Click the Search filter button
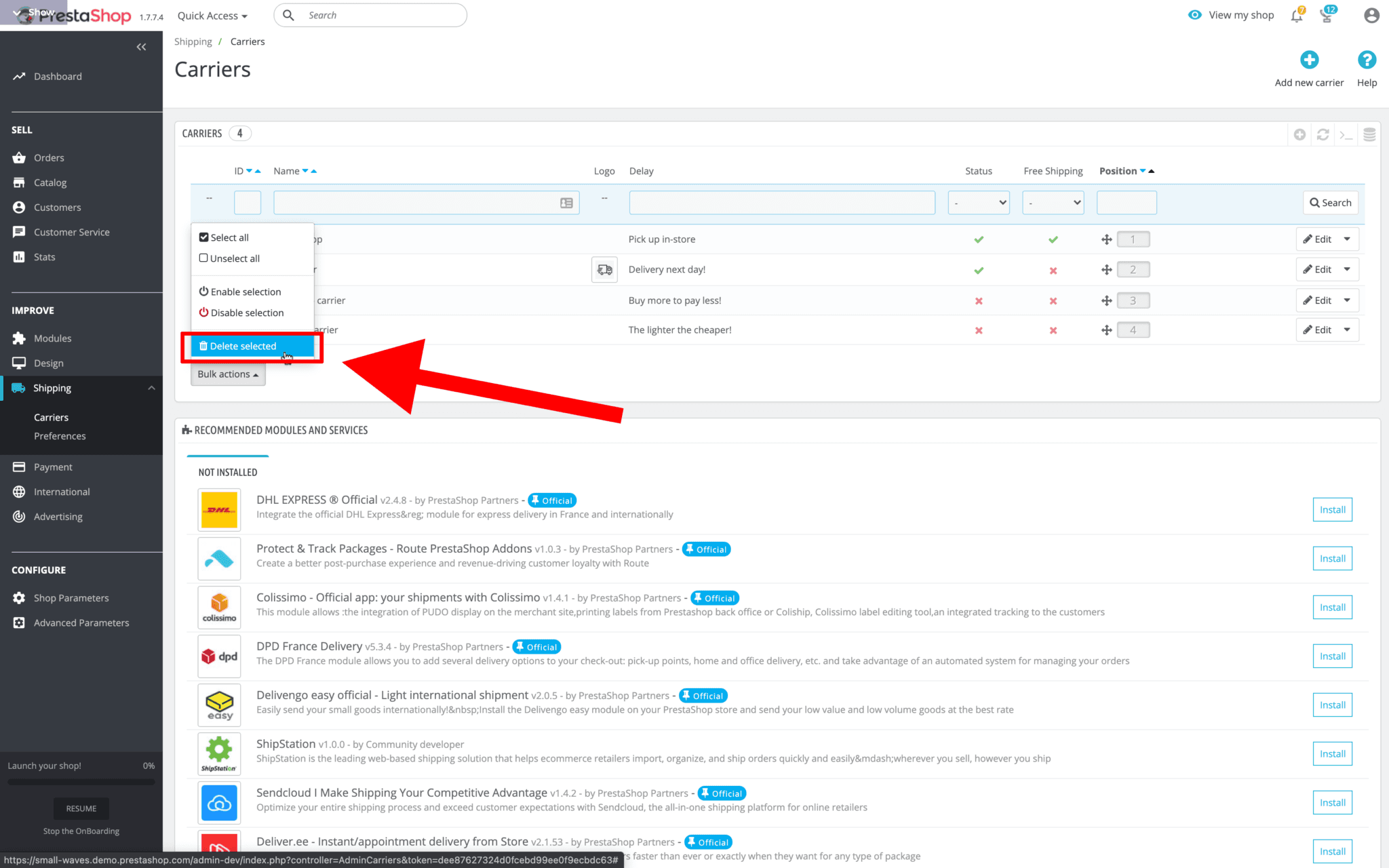 point(1330,203)
